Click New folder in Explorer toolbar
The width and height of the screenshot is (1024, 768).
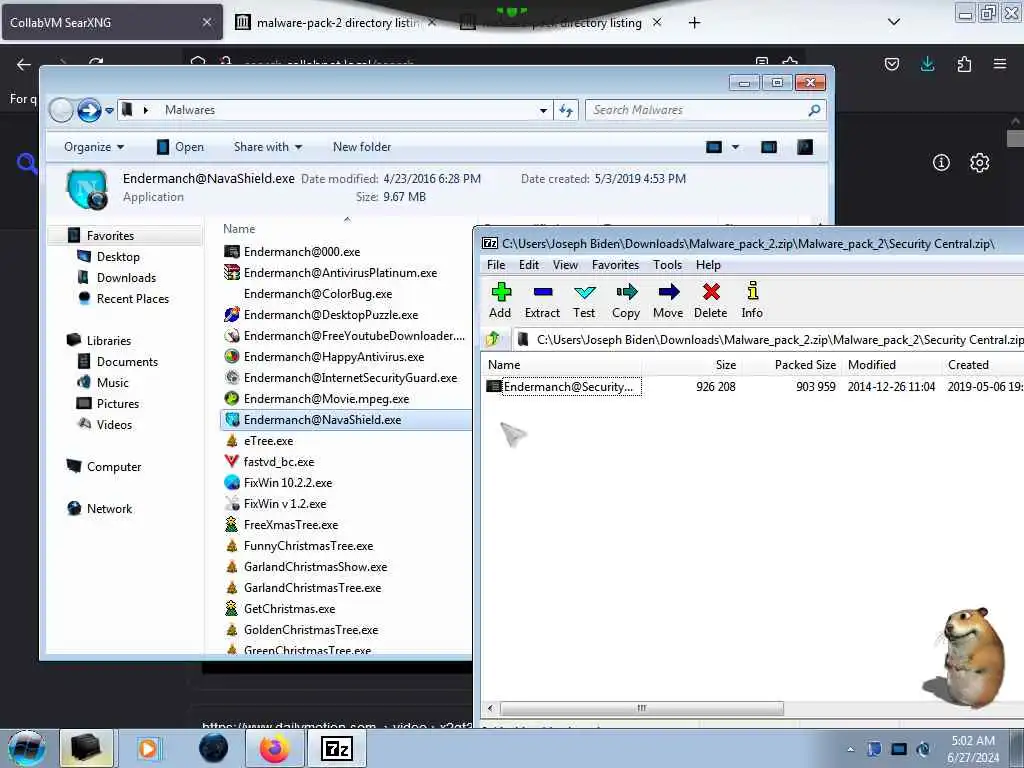pyautogui.click(x=362, y=147)
